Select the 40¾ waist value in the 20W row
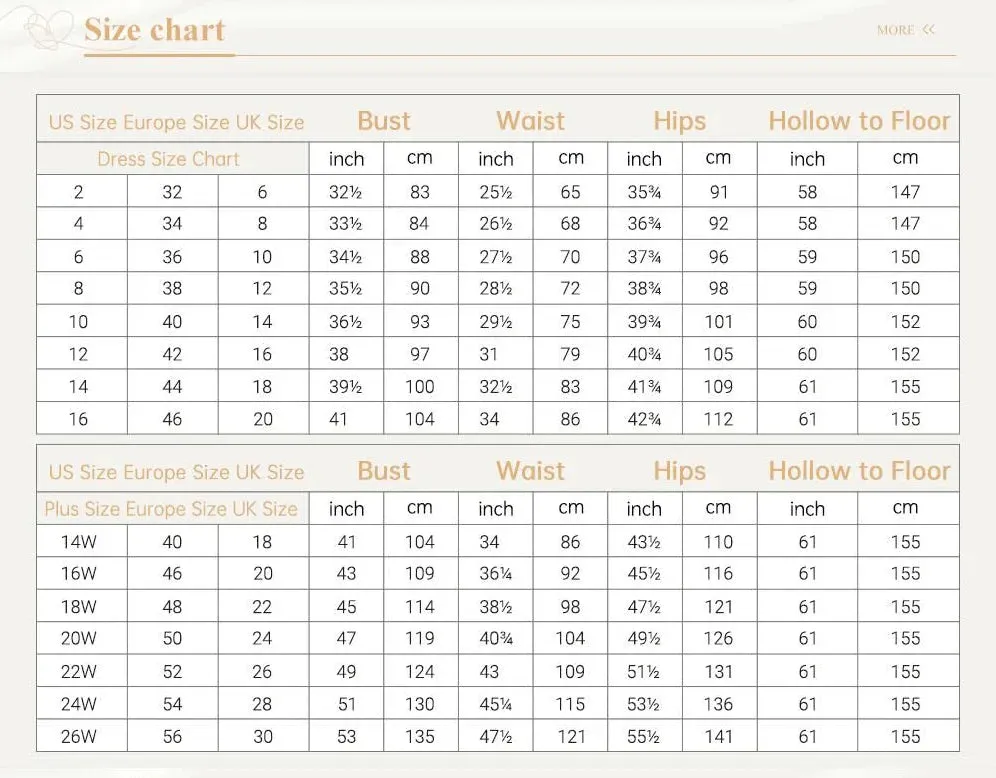The height and width of the screenshot is (778, 996). coord(495,638)
